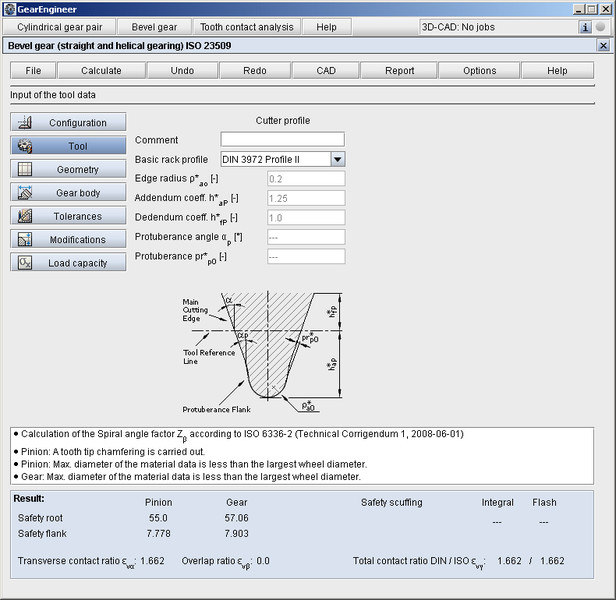Image resolution: width=616 pixels, height=600 pixels.
Task: Open the Tooth contact analysis menu
Action: click(246, 27)
